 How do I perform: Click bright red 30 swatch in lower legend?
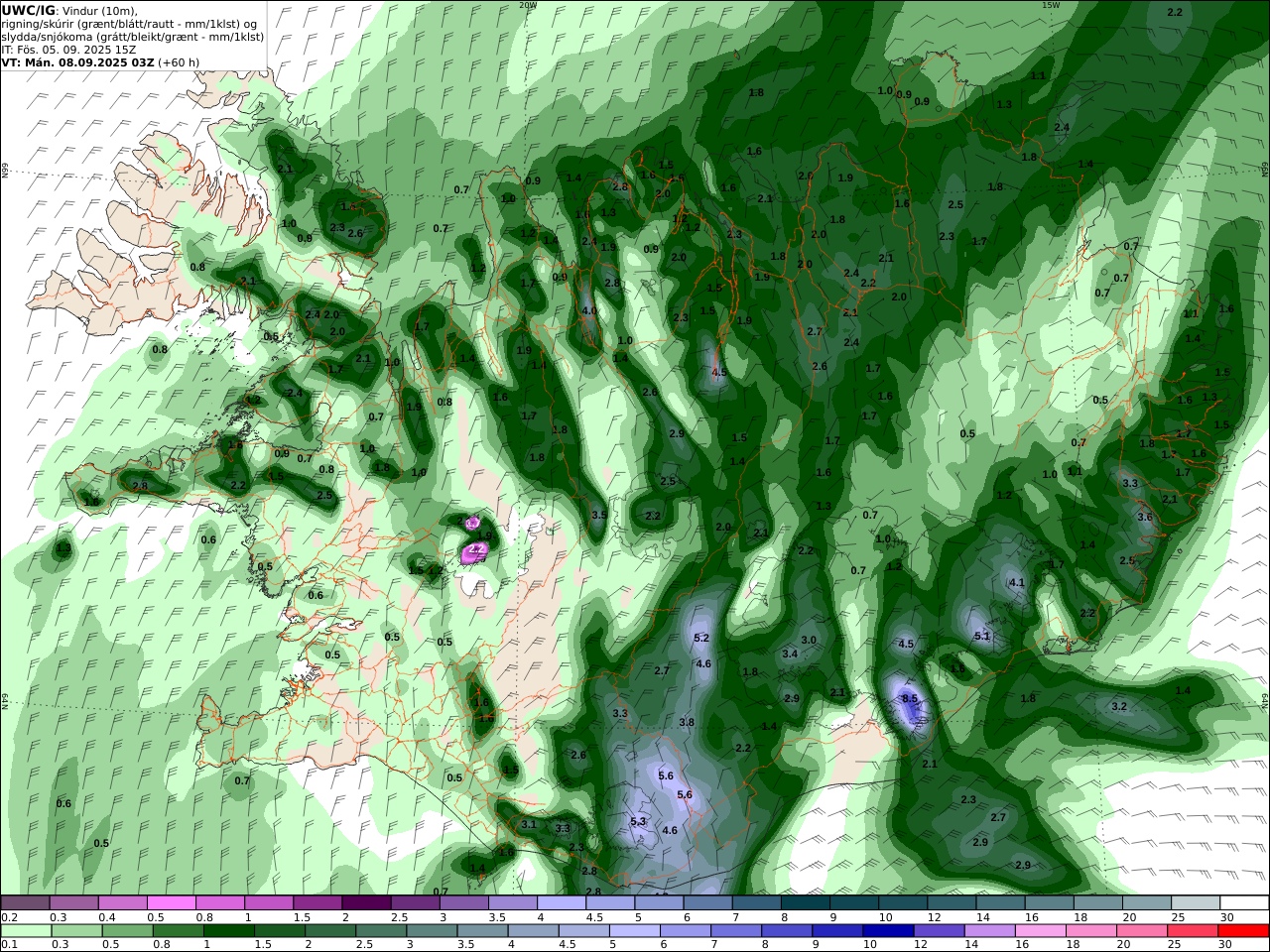coord(1244,931)
